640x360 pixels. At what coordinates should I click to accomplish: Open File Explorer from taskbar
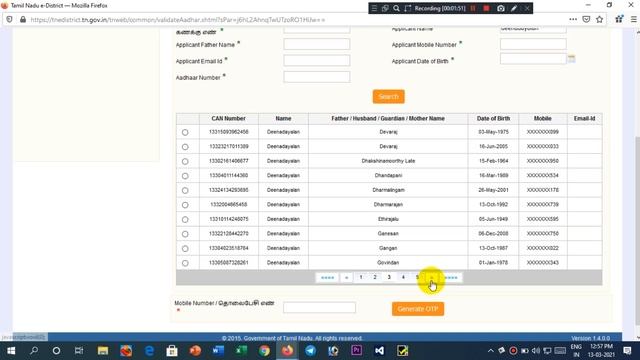[x=102, y=351]
